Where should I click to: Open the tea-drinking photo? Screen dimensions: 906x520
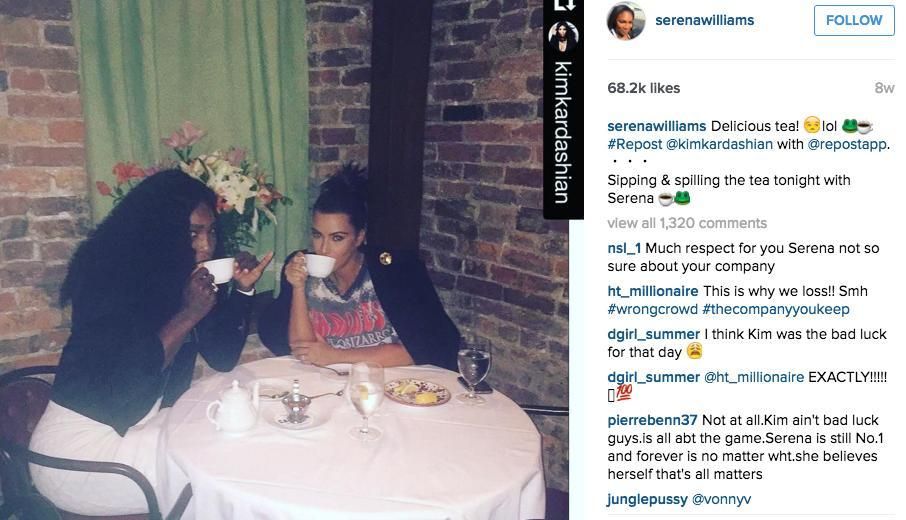coord(284,260)
